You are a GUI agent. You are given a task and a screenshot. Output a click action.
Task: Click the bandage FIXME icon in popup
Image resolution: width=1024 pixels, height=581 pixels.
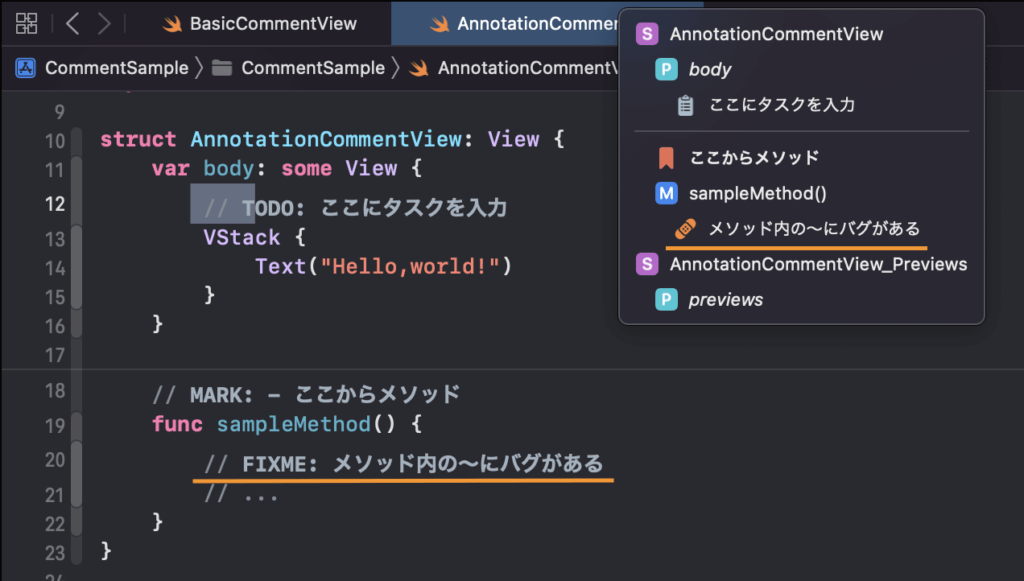coord(685,228)
